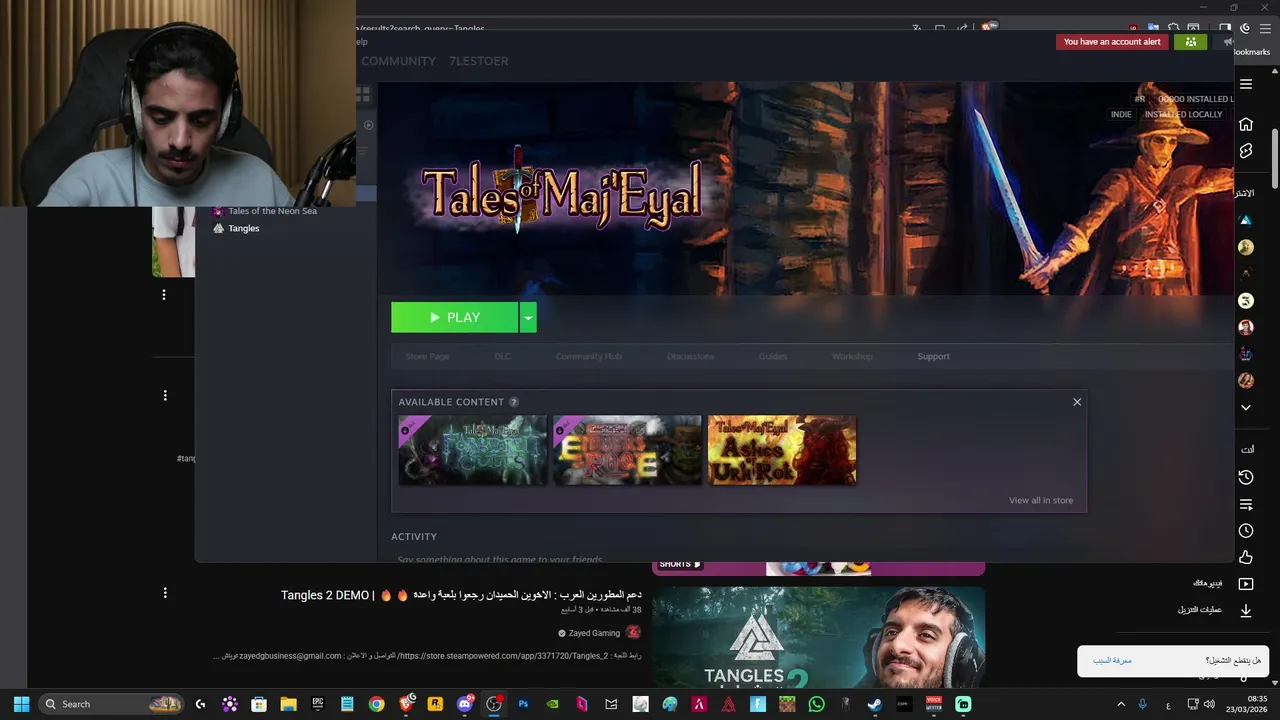Open the Tangles 2 DEMO video title
Viewport: 1280px width, 720px height.
461,595
